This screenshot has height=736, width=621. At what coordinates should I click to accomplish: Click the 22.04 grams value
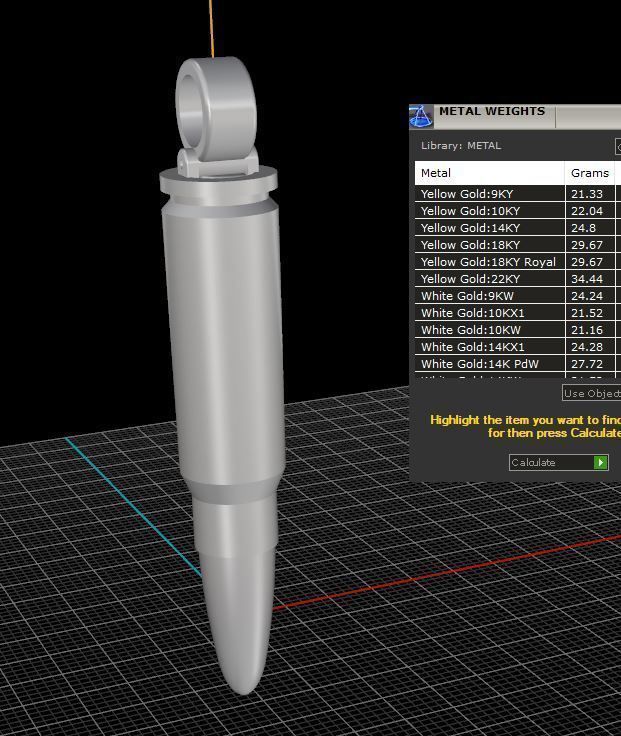tap(587, 211)
